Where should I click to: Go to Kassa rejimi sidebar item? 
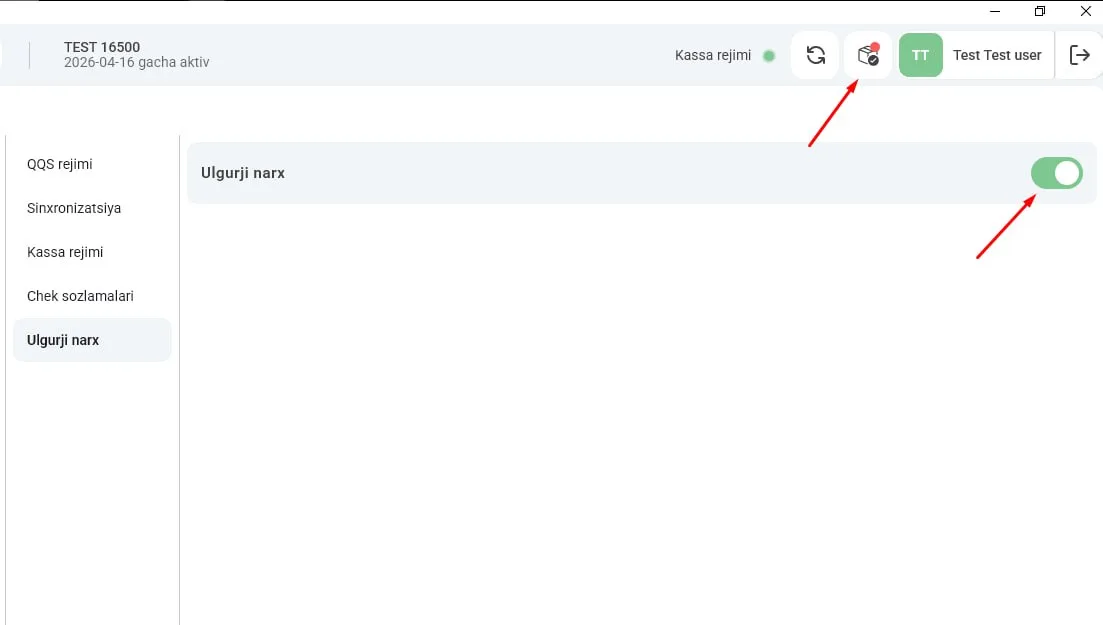coord(65,252)
